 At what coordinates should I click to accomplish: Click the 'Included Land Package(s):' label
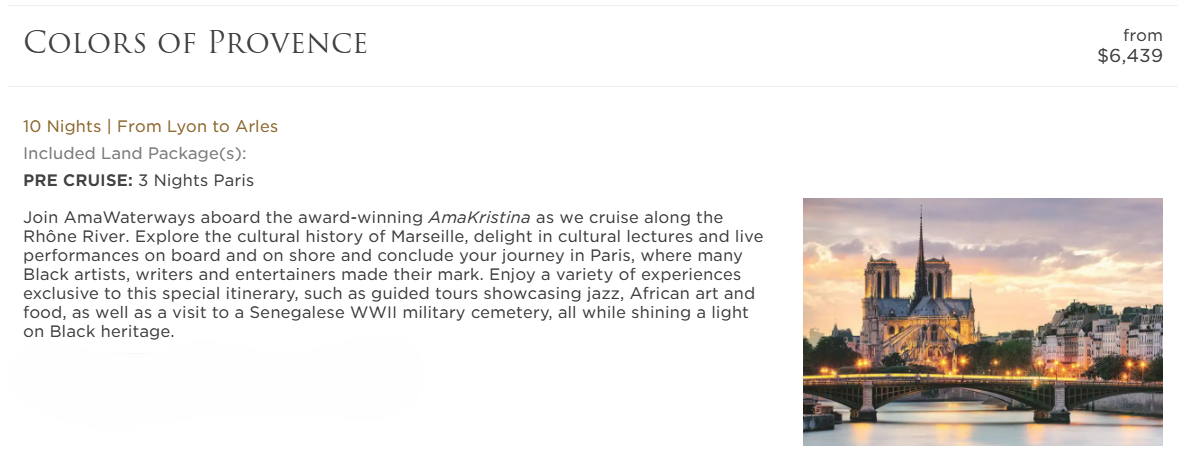pos(134,153)
